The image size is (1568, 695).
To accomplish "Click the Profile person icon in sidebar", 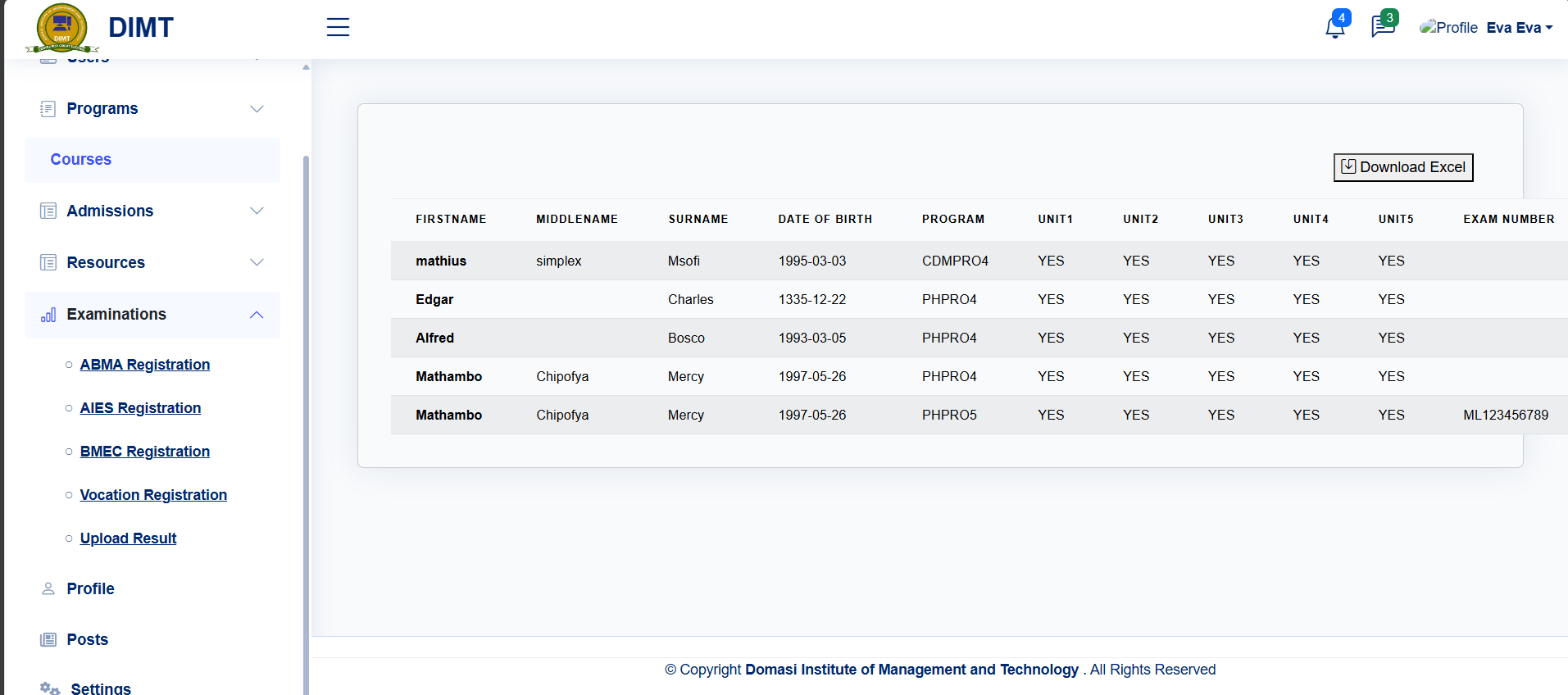I will pyautogui.click(x=48, y=588).
